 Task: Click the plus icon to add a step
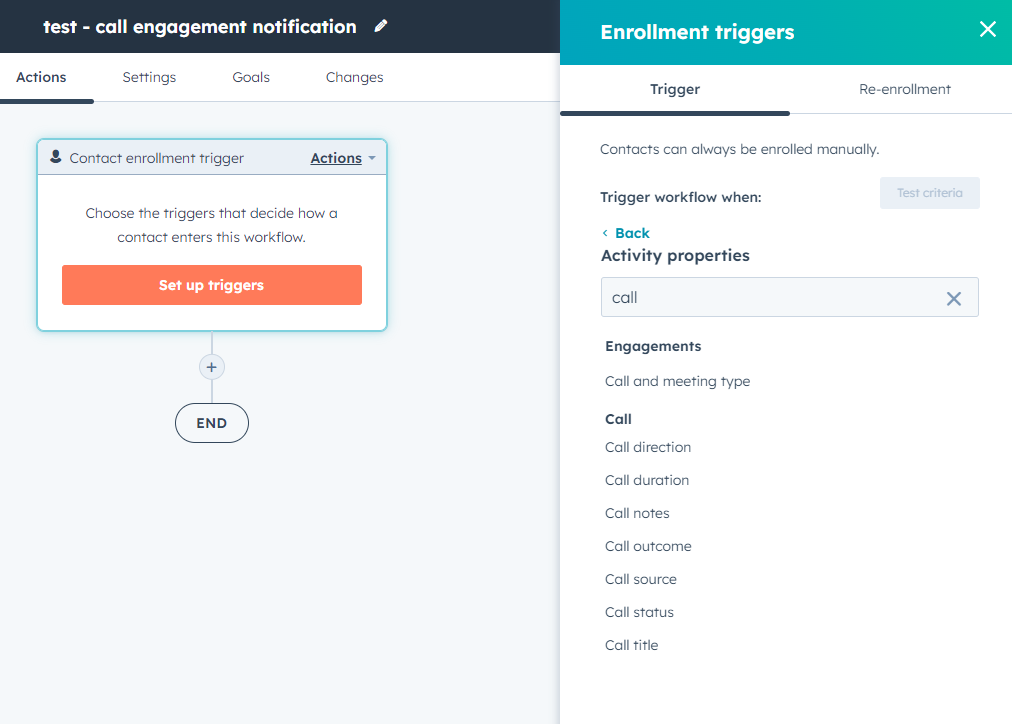pos(211,367)
